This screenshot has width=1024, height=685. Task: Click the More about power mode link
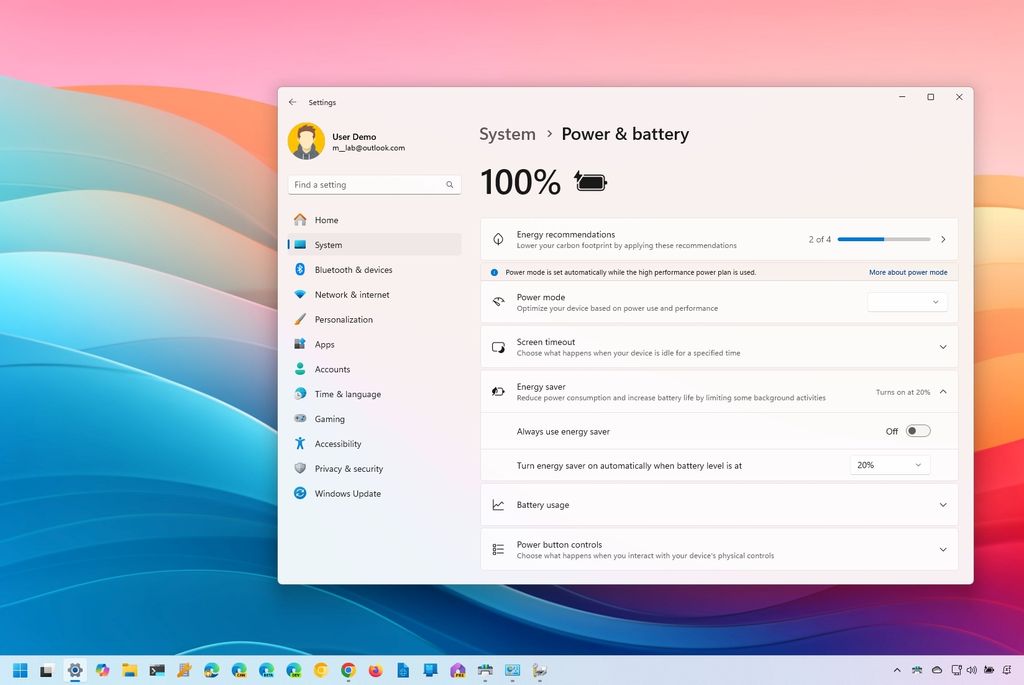point(907,272)
